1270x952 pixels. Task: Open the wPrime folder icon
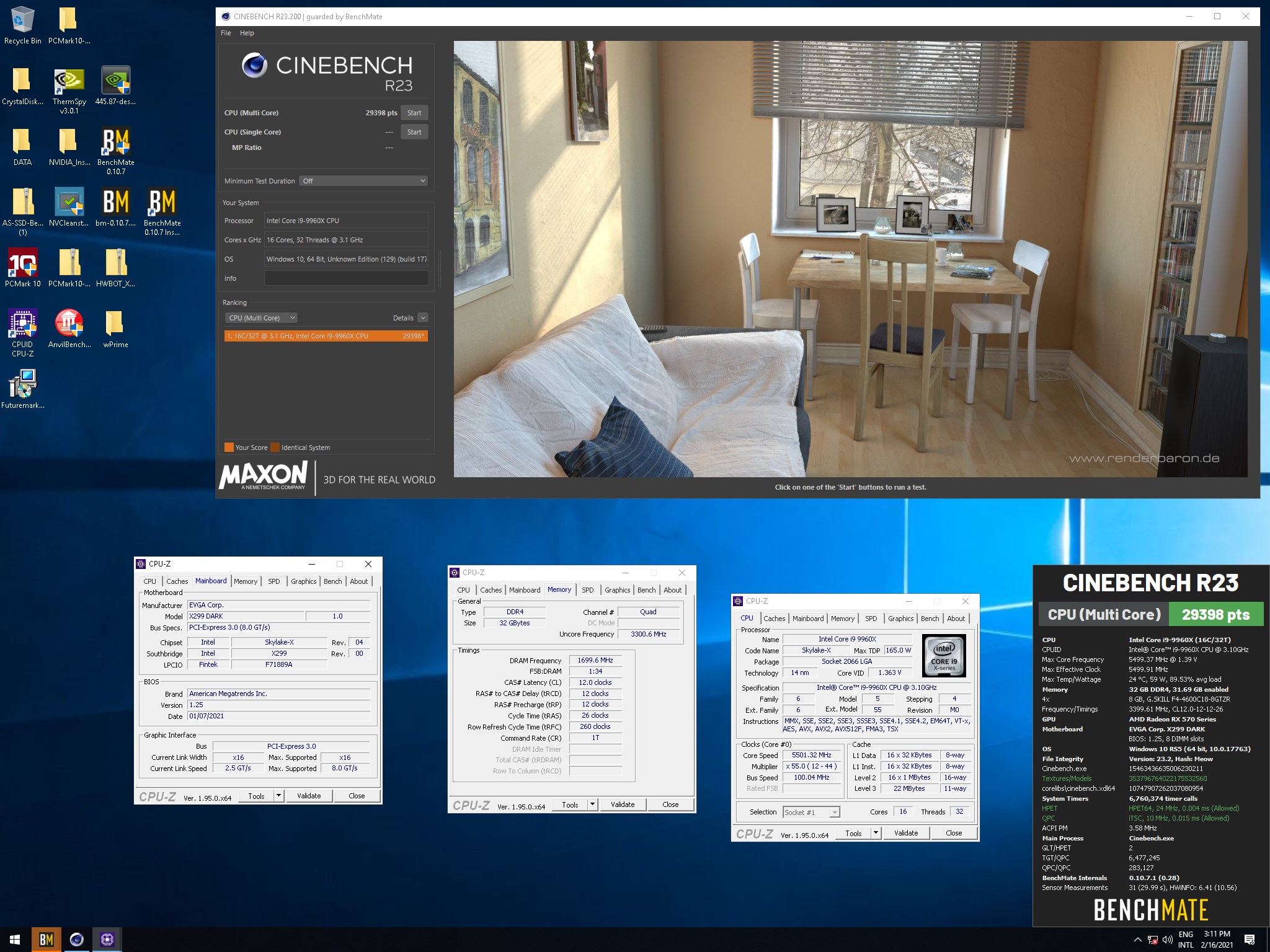tap(115, 328)
